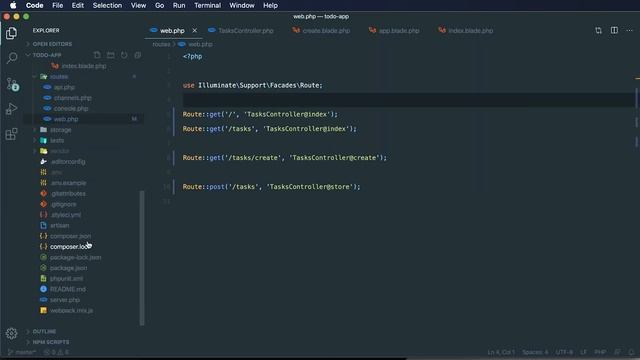Open the Go menu

[160, 5]
